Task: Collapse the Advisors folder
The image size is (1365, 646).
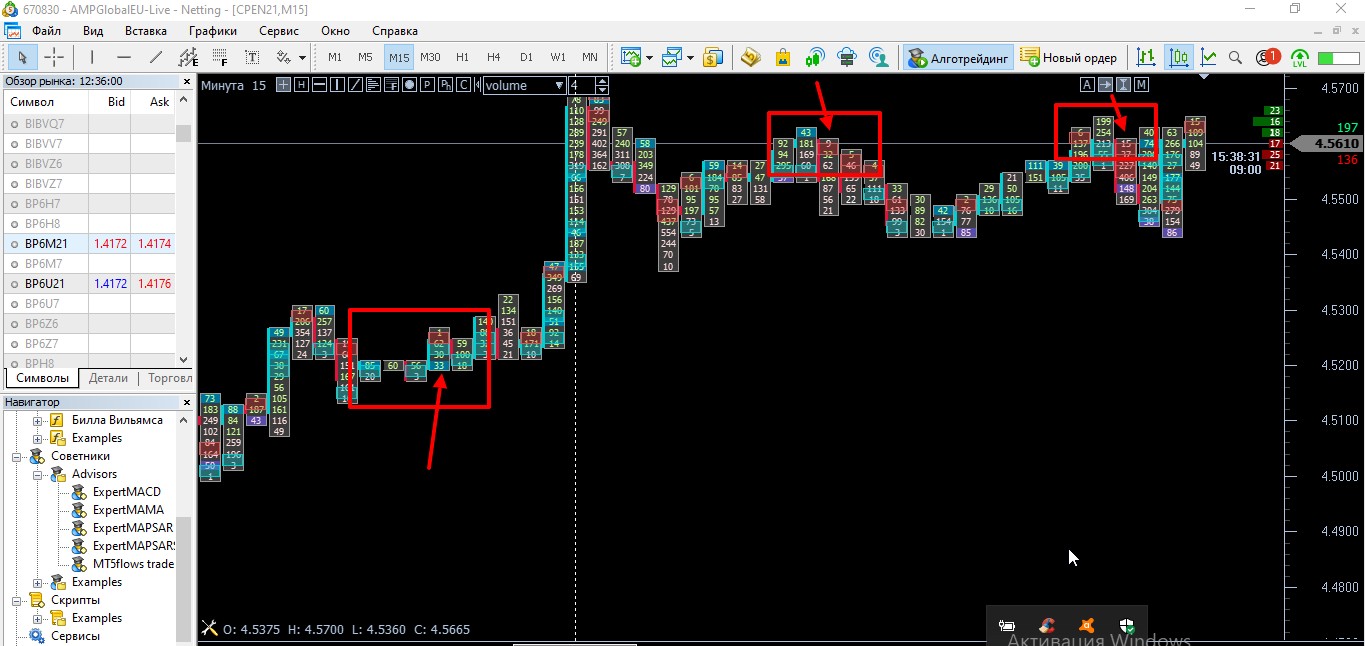Action: pyautogui.click(x=38, y=474)
